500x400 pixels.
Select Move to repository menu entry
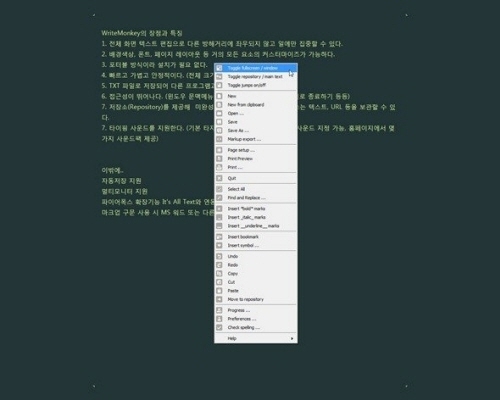256,299
